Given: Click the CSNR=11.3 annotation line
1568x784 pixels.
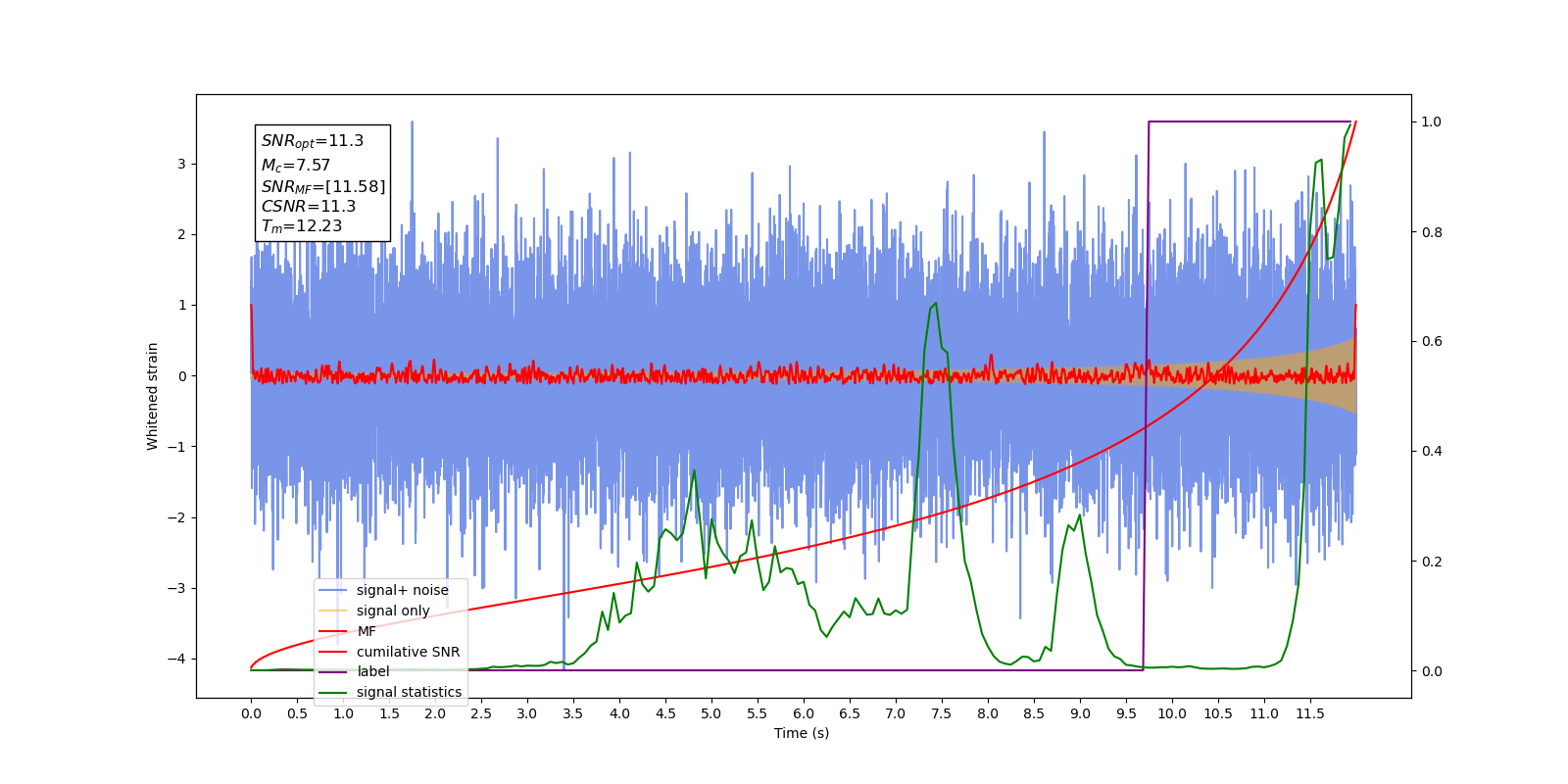Looking at the screenshot, I should [x=309, y=206].
